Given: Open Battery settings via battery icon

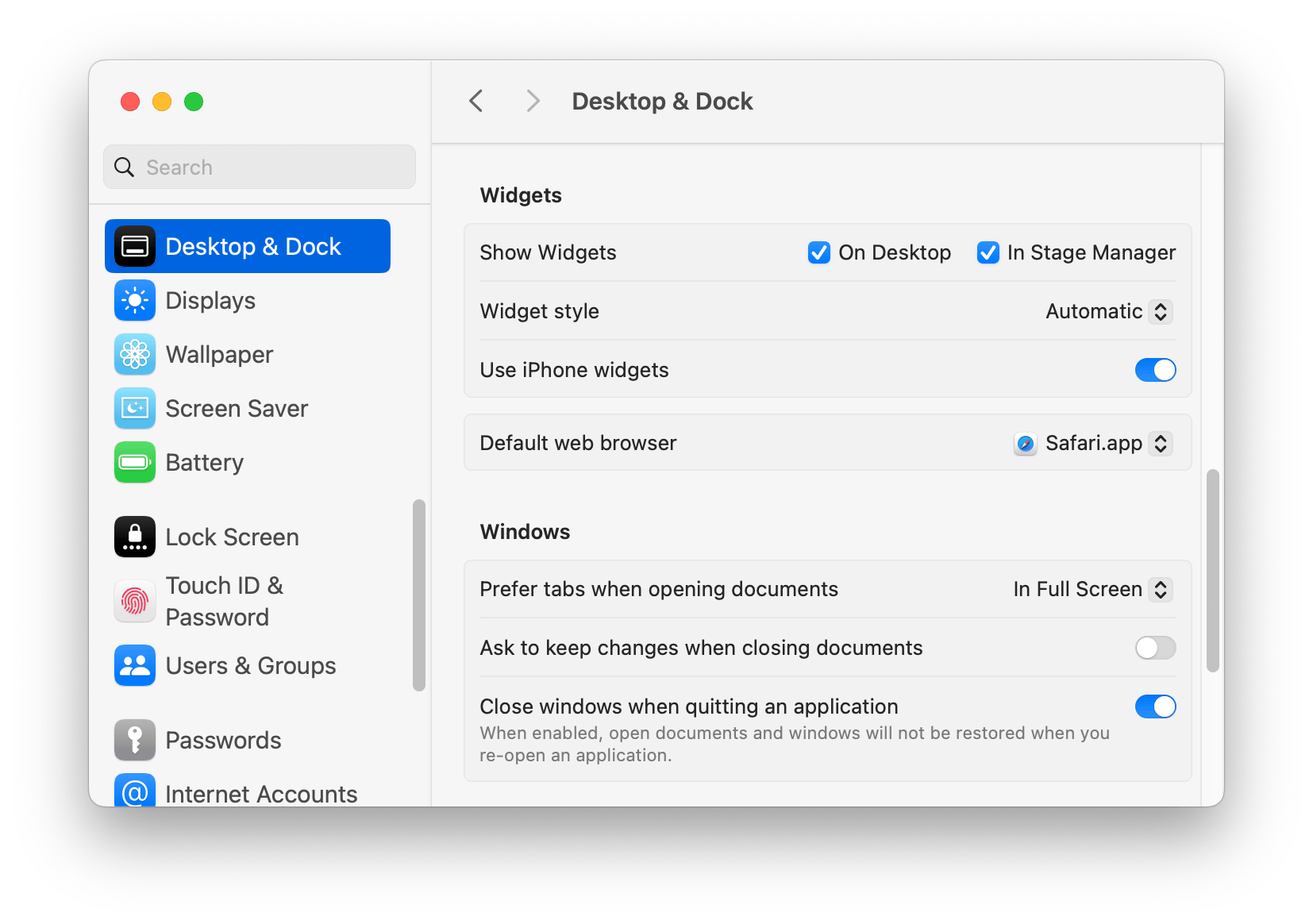Looking at the screenshot, I should pos(135,462).
